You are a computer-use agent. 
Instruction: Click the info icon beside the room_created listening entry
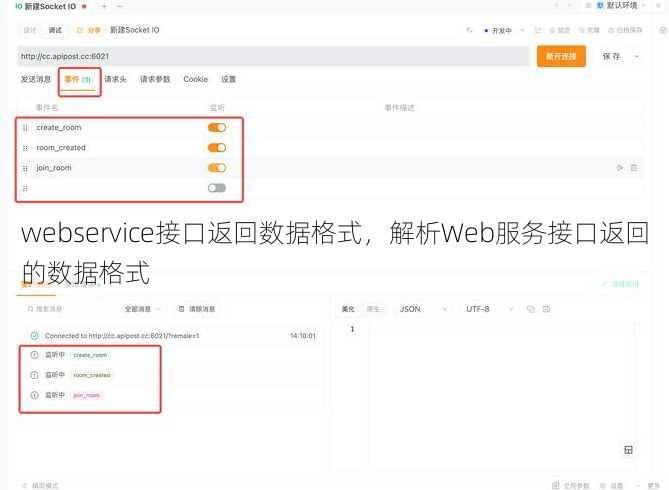pos(35,375)
